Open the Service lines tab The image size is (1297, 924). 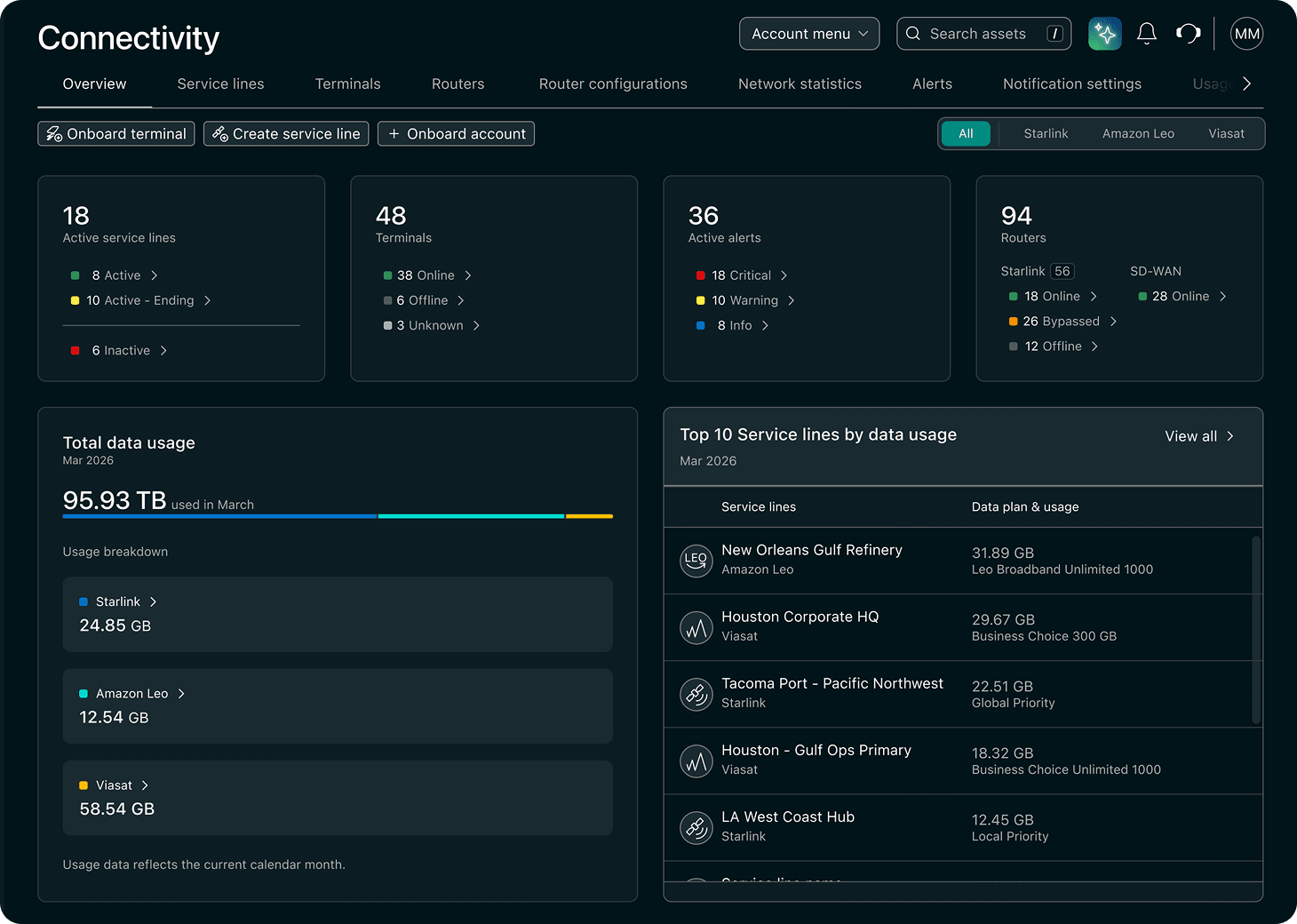(x=220, y=84)
